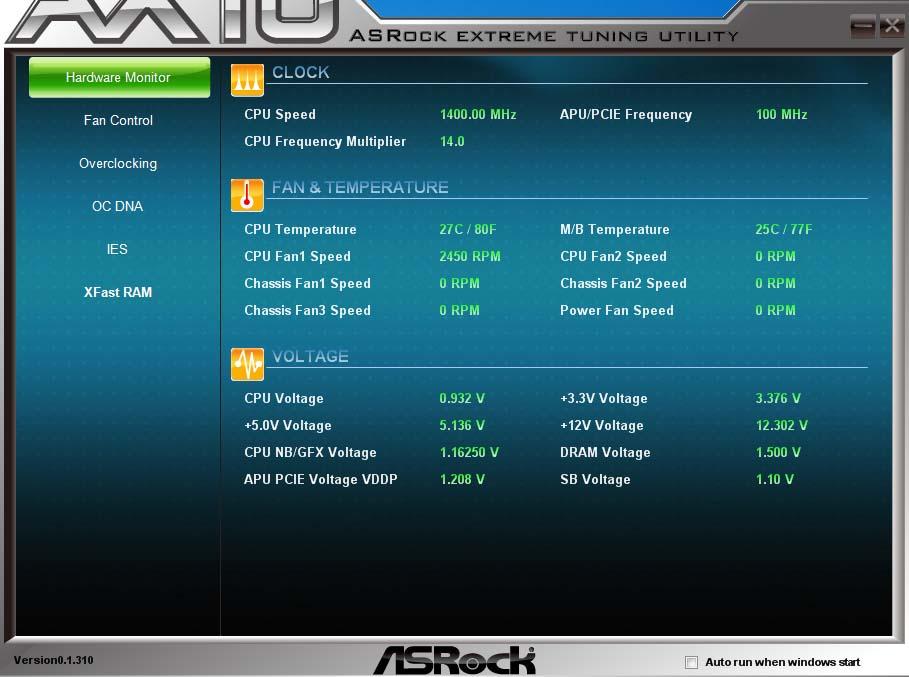
Task: Click the +3.3V Voltage 3.376 V value
Action: click(x=778, y=398)
